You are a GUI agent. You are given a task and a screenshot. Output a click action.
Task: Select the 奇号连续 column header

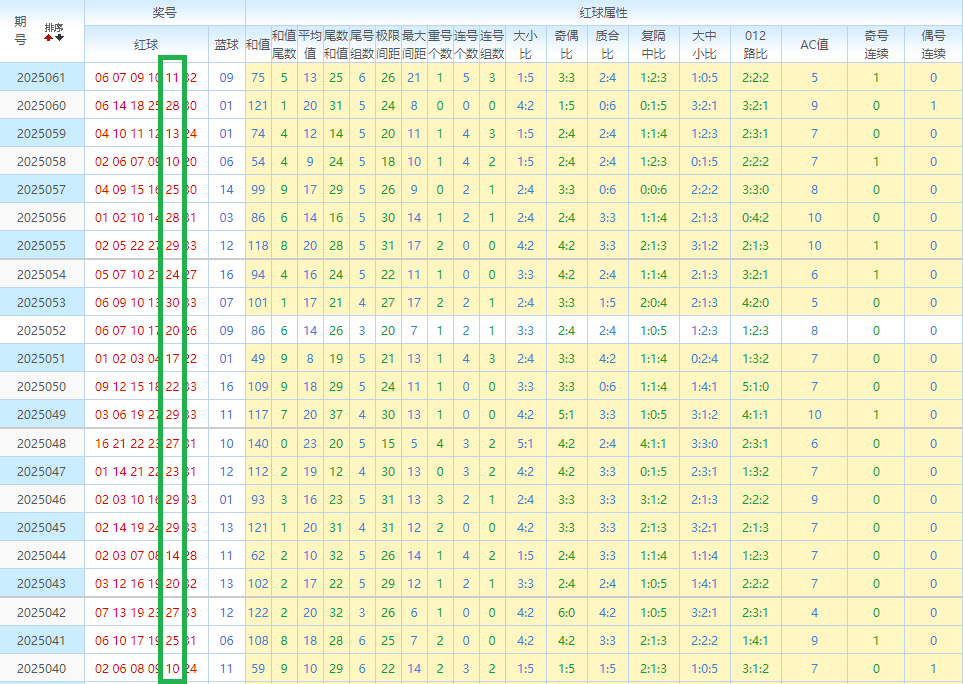(876, 44)
